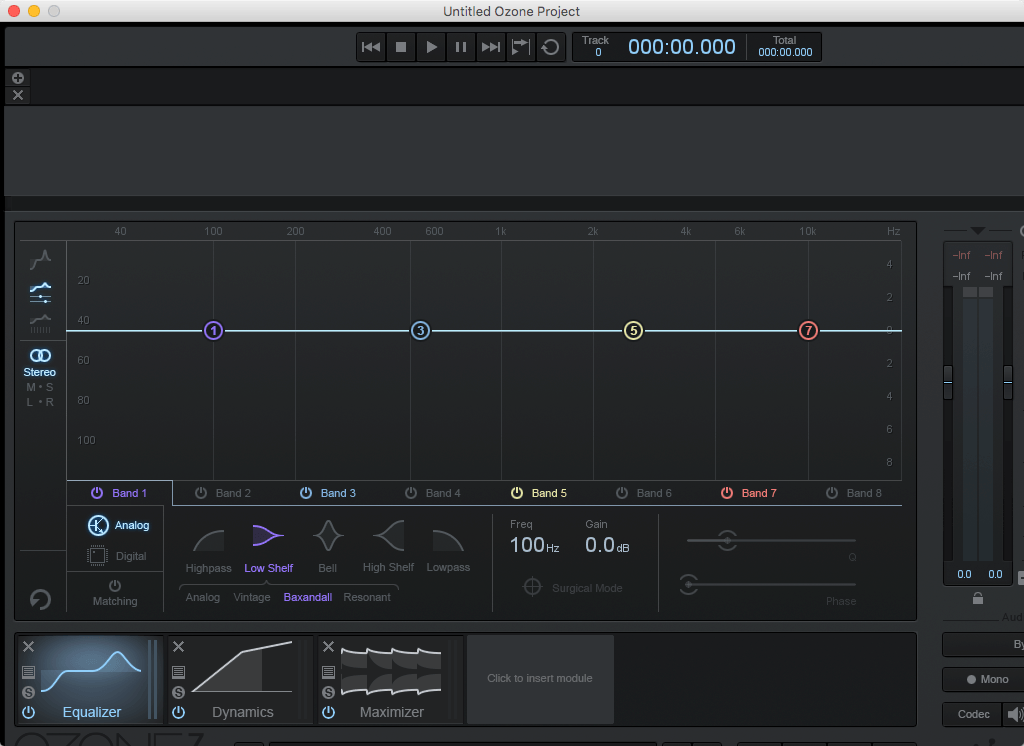
Task: Choose Resonant shelf type
Action: click(x=367, y=597)
